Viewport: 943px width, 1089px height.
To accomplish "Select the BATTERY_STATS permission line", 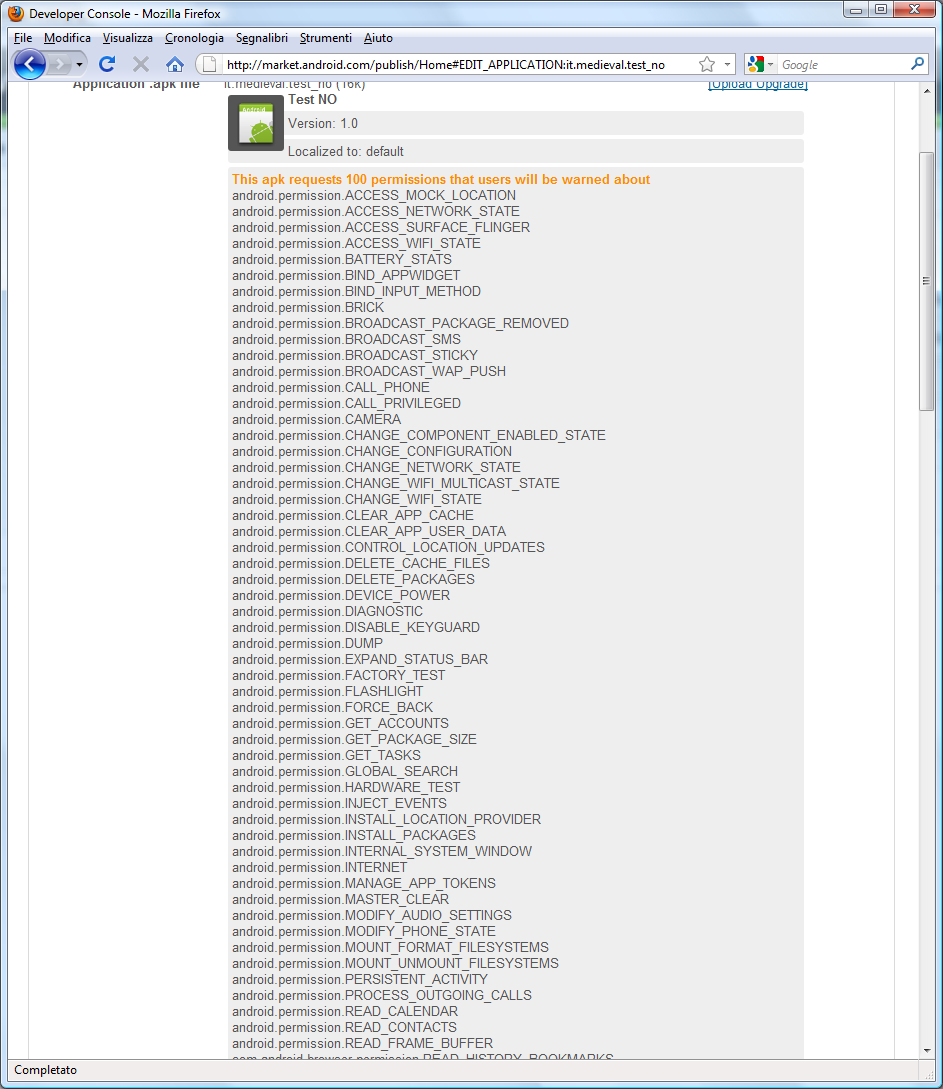I will pyautogui.click(x=342, y=260).
